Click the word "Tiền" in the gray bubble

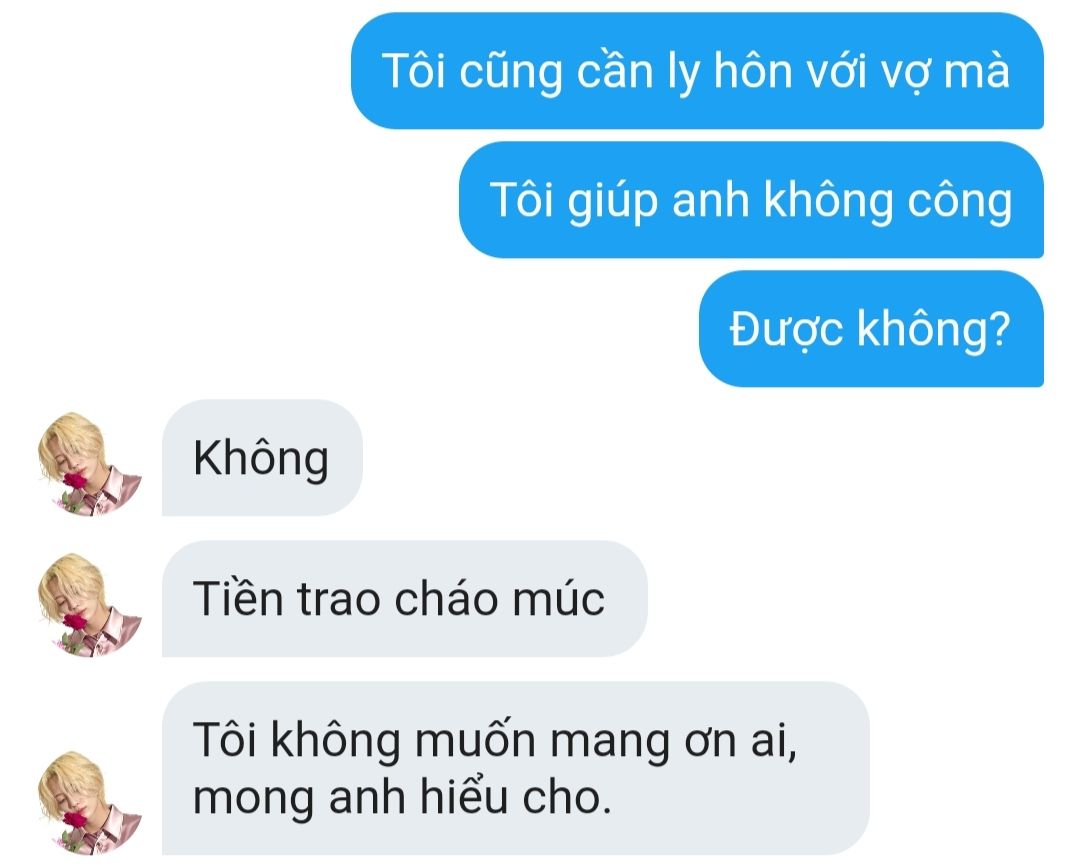[238, 598]
